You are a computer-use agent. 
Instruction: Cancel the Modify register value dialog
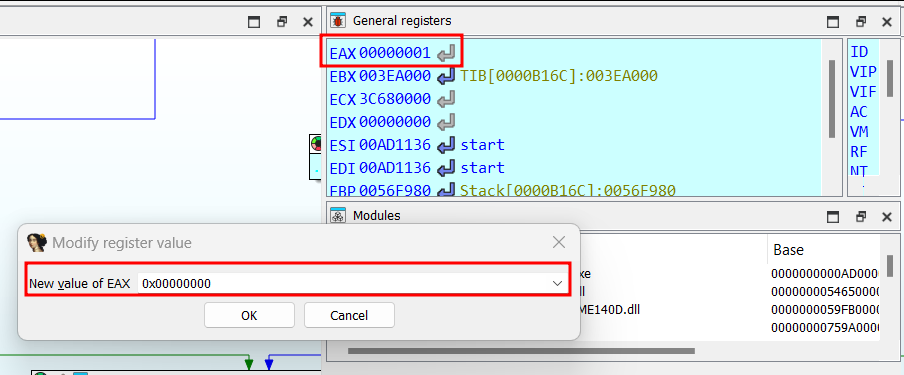pos(349,315)
